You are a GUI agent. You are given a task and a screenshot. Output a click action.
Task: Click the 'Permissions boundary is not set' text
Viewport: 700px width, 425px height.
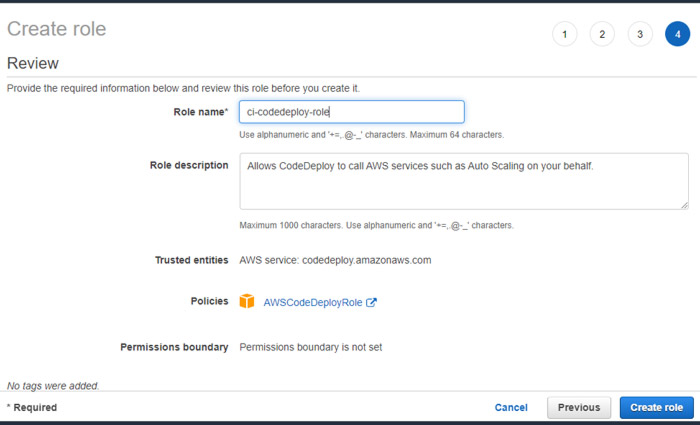311,347
